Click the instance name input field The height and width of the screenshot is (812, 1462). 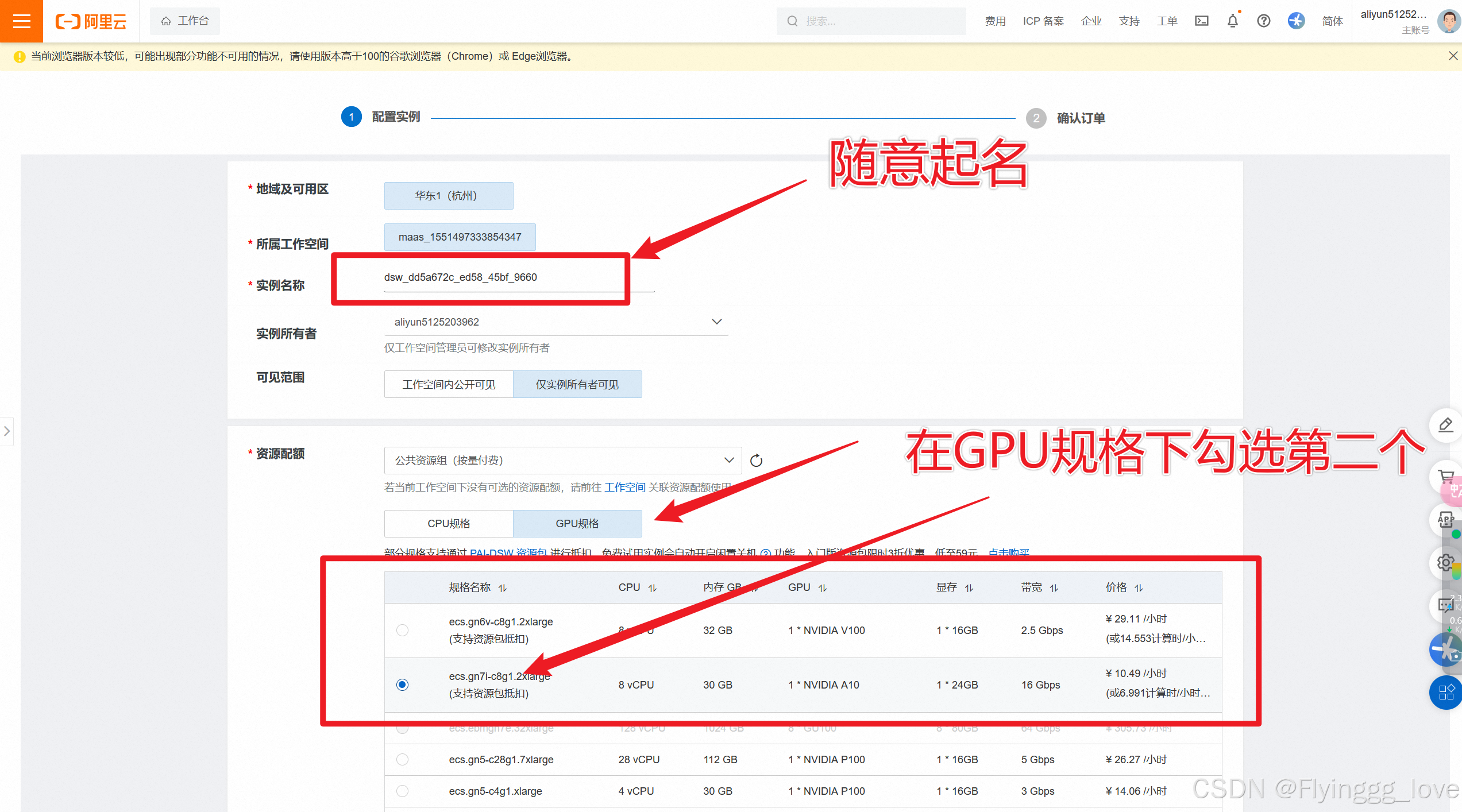(519, 277)
